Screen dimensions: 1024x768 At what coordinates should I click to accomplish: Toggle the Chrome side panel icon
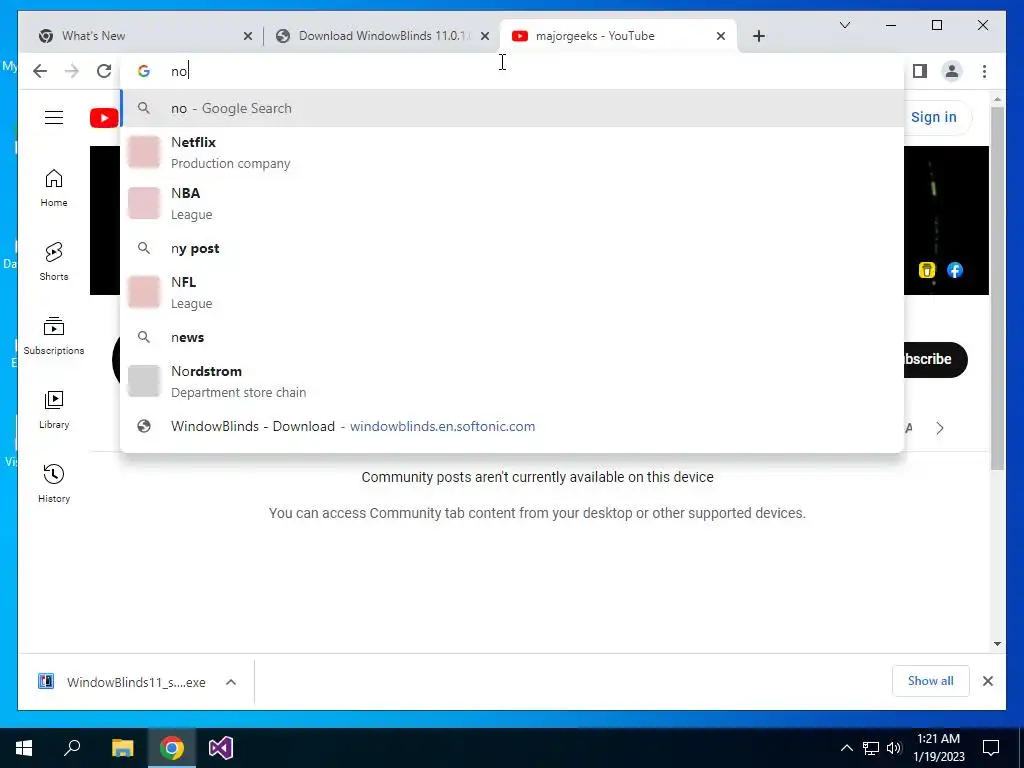920,71
